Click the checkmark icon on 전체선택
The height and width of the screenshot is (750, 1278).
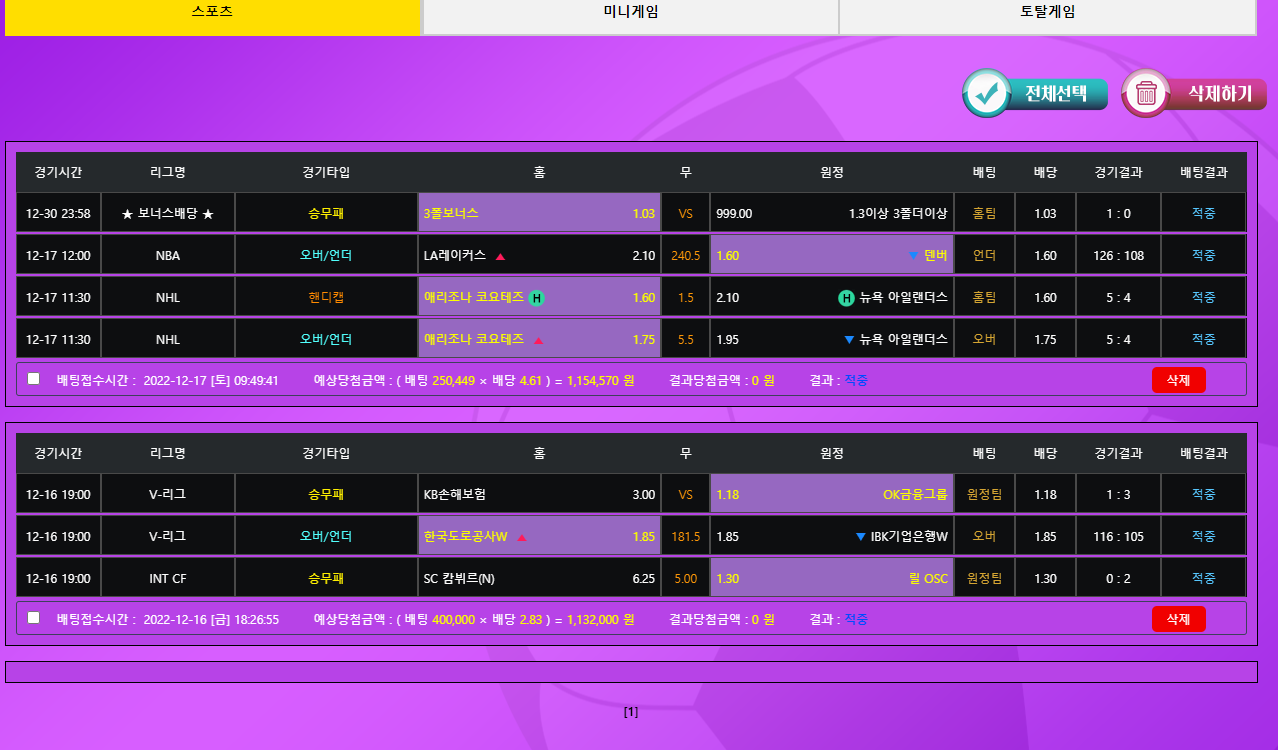987,94
